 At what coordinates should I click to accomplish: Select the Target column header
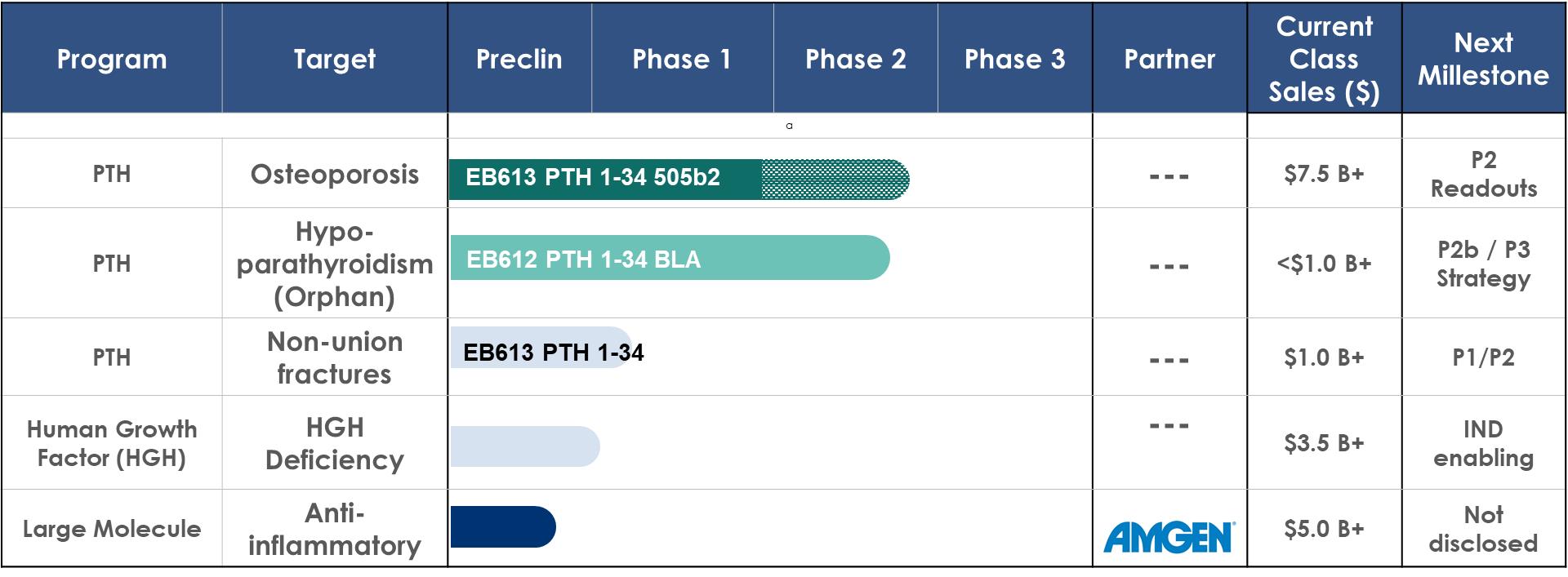point(335,59)
